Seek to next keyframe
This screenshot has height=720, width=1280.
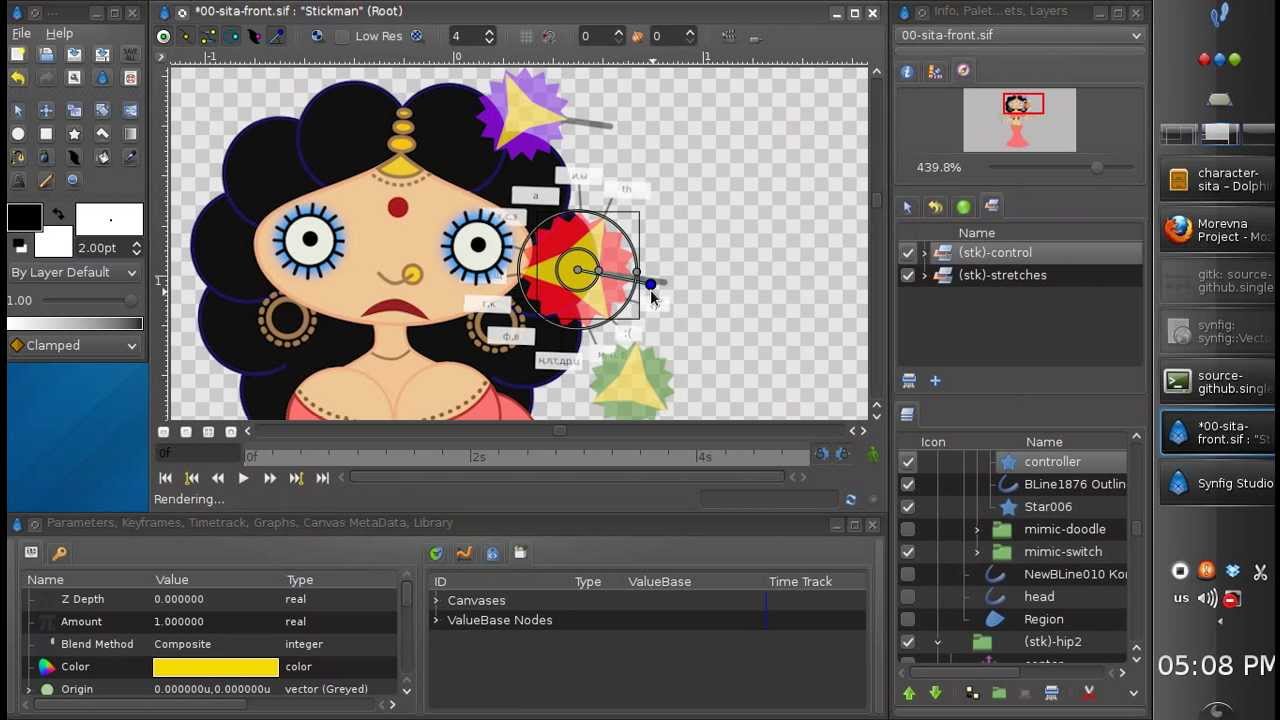click(x=296, y=478)
